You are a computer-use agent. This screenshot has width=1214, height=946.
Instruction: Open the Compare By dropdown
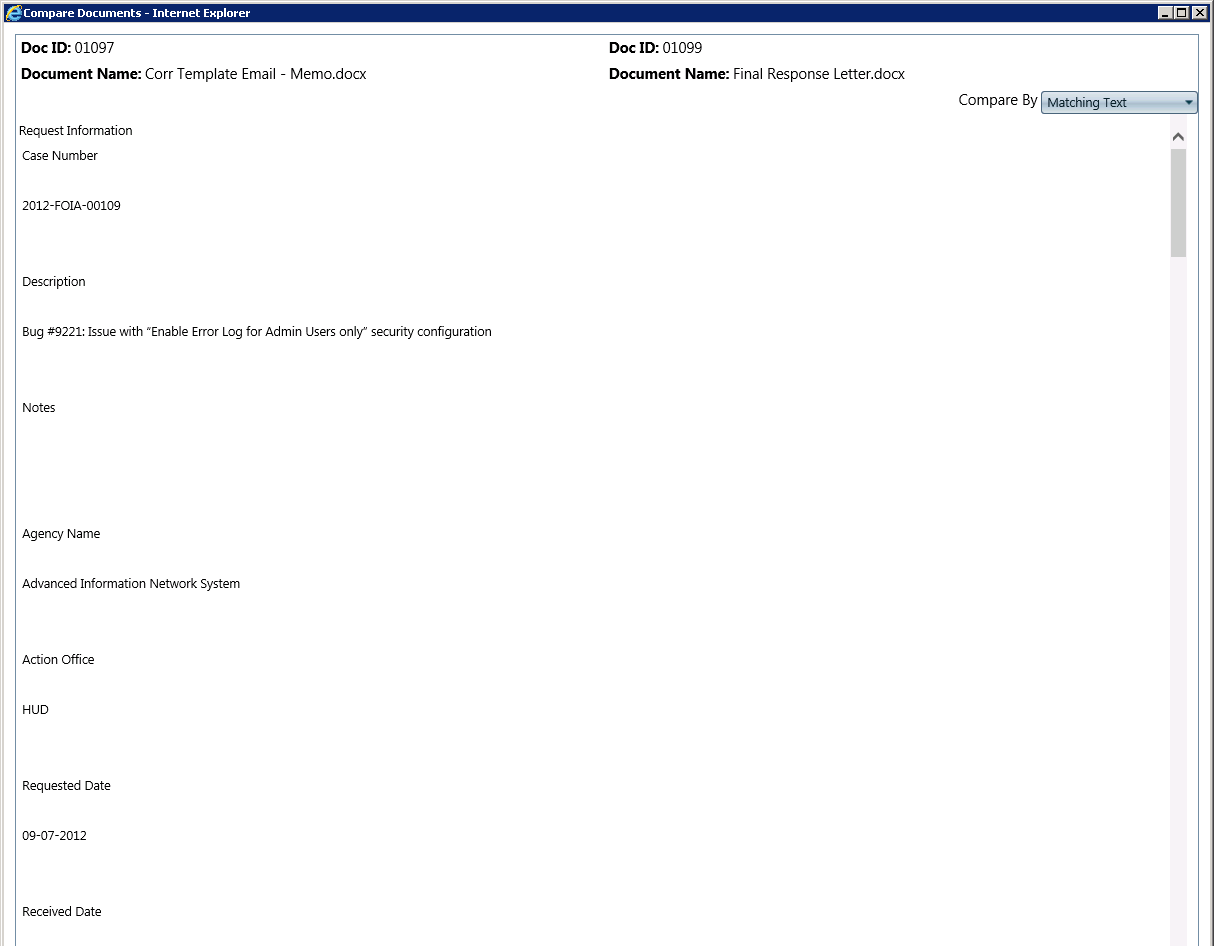[x=1118, y=103]
